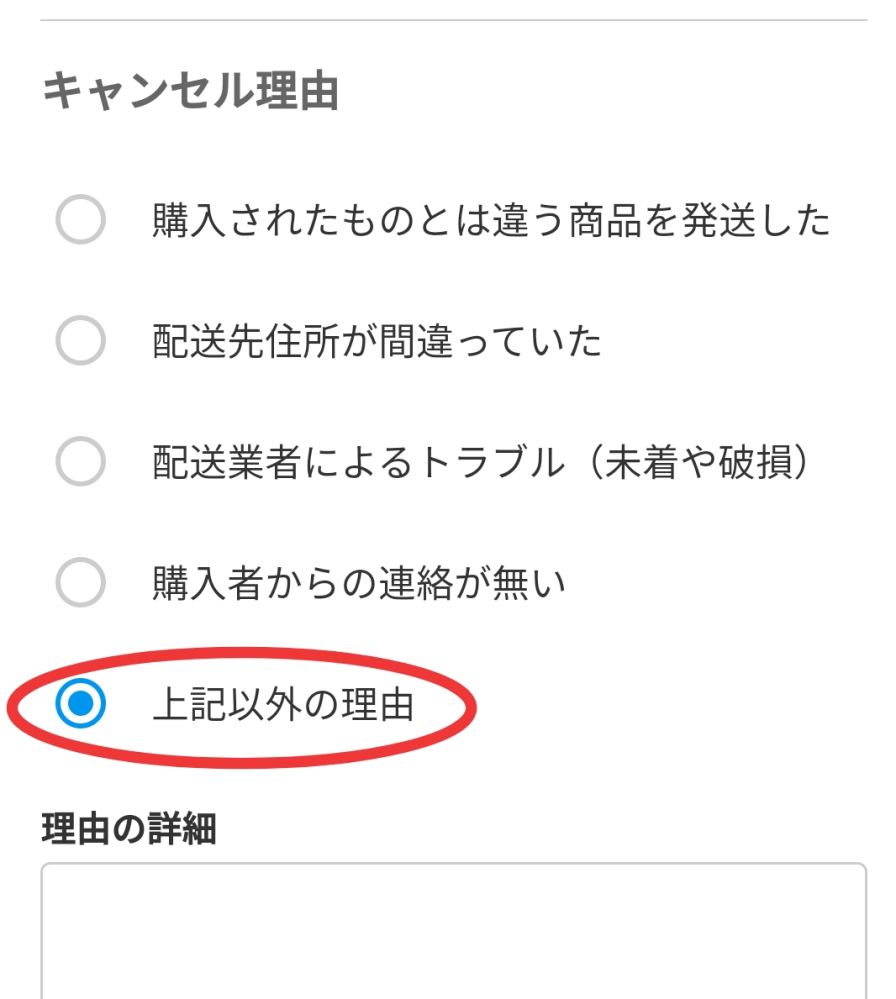Click the word 住所 in the second option
The image size is (896, 999).
[302, 341]
